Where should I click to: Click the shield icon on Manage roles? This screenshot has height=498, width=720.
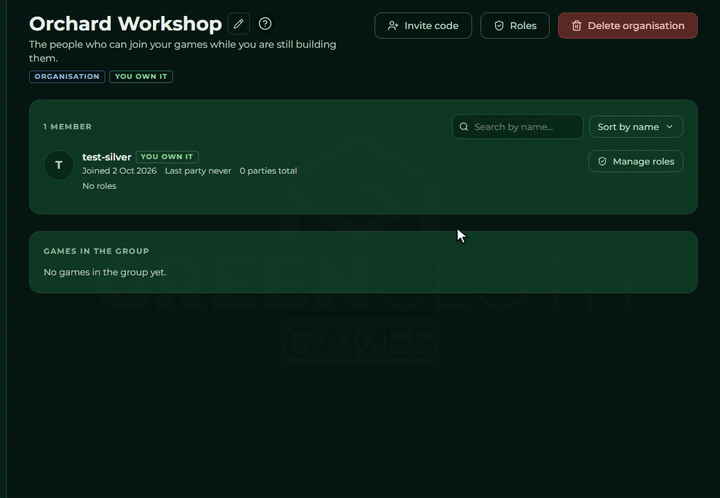pos(602,162)
